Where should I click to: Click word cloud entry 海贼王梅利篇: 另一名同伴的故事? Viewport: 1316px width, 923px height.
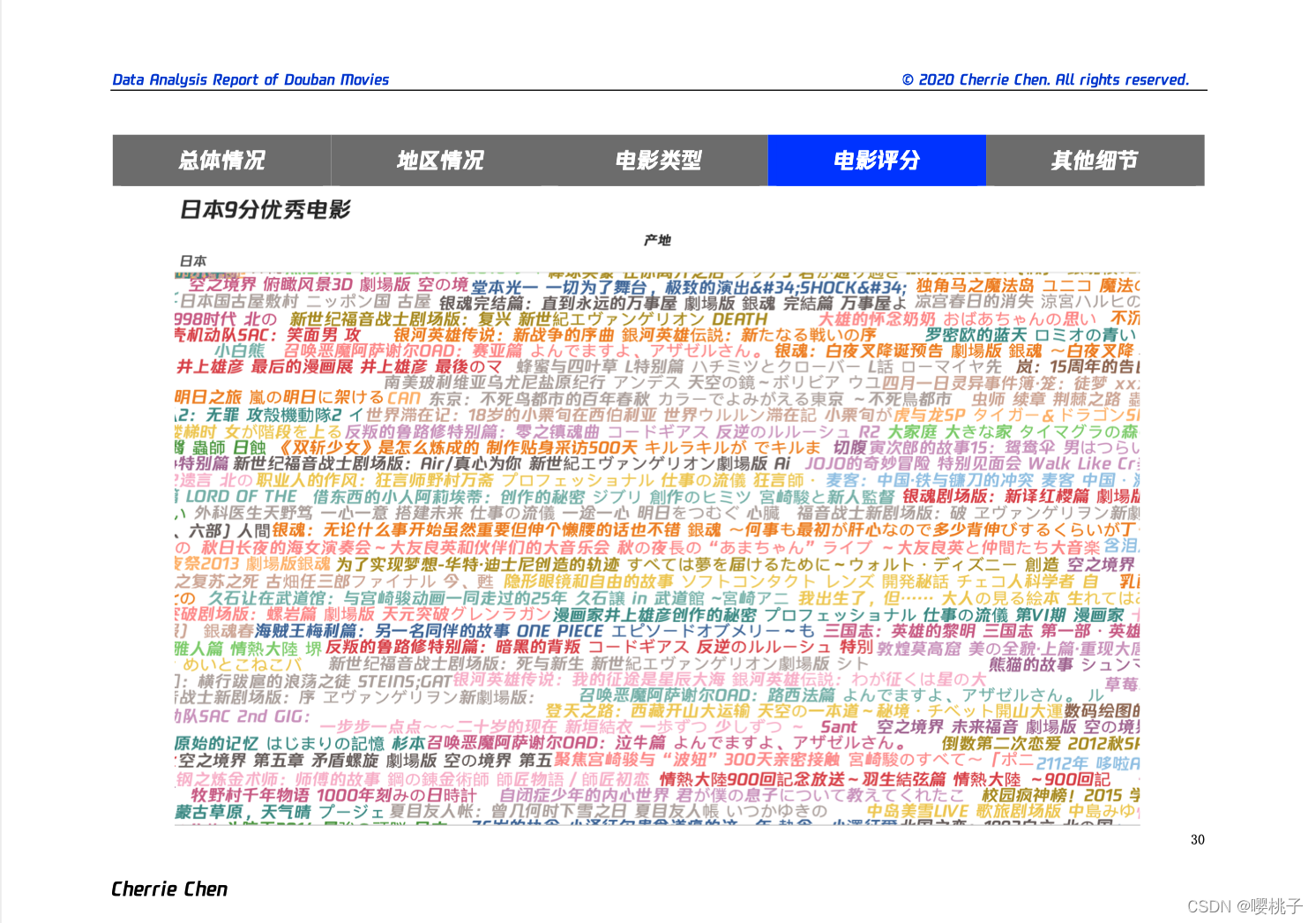point(382,631)
